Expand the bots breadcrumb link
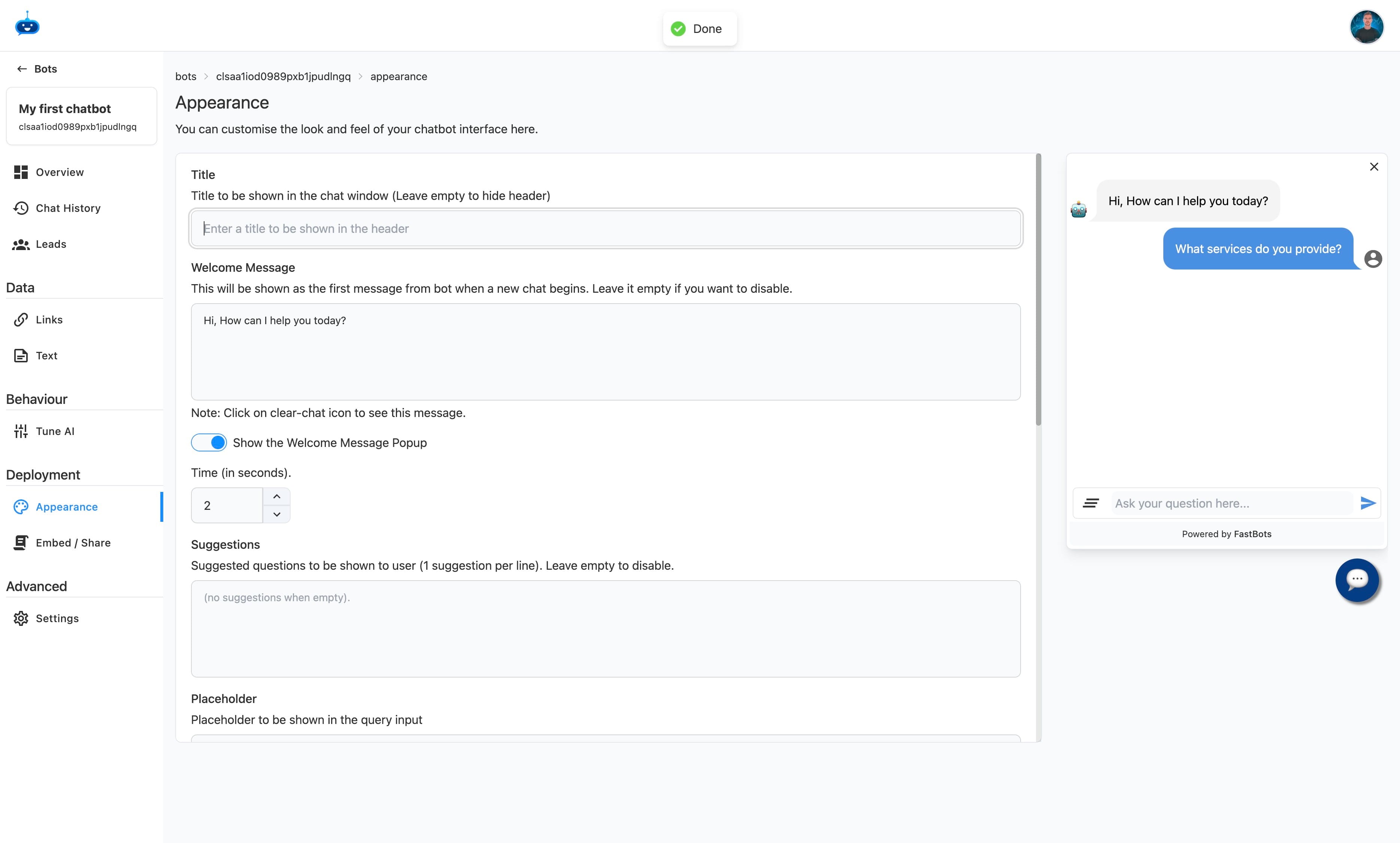 185,76
